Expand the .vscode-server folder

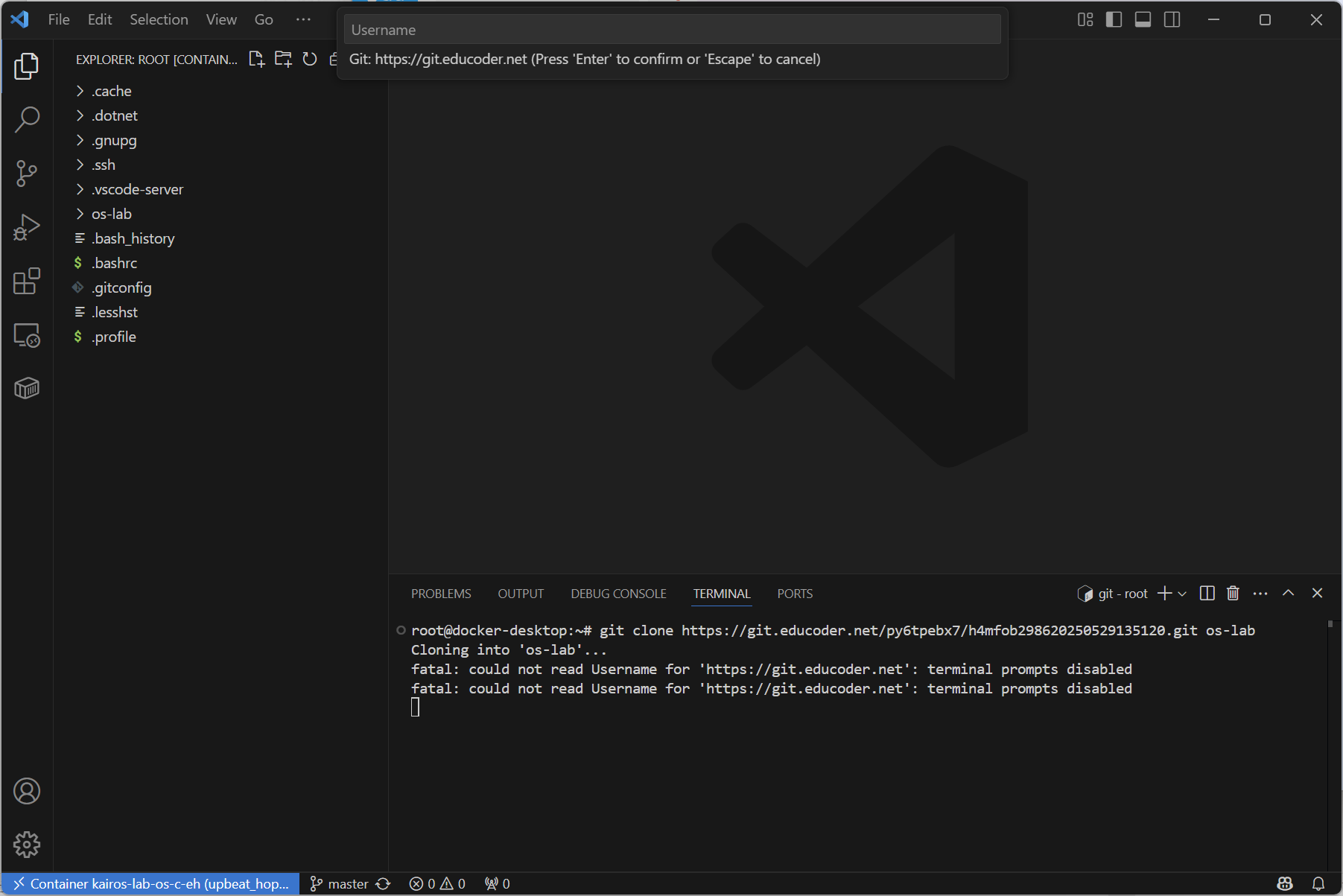220,189
